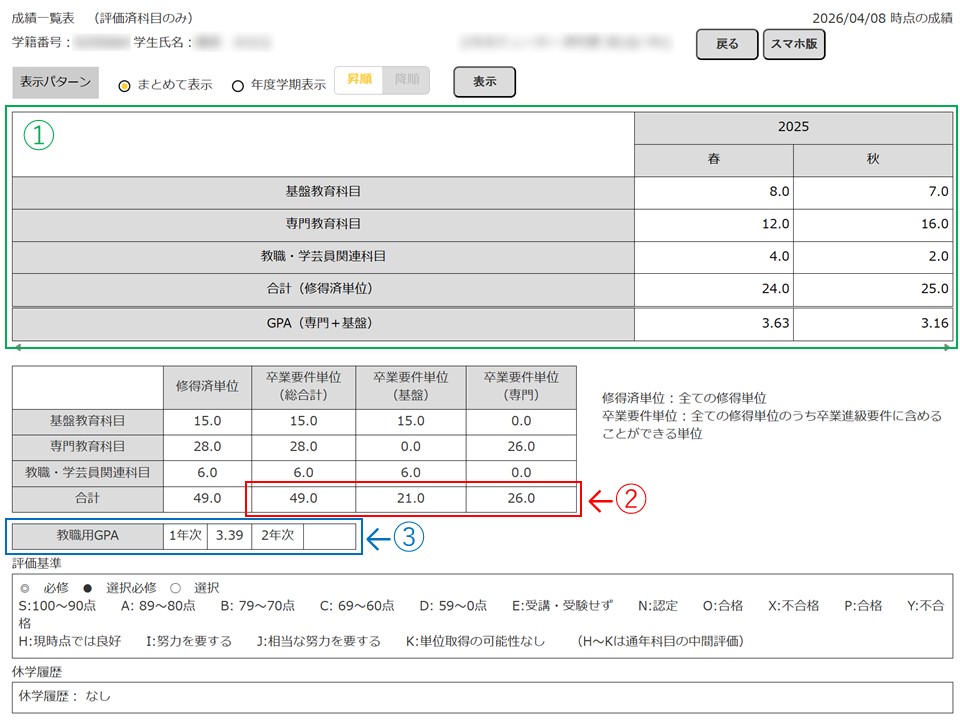Click the empty 2年次 teaching GPA cell
The image size is (960, 720).
coord(328,536)
